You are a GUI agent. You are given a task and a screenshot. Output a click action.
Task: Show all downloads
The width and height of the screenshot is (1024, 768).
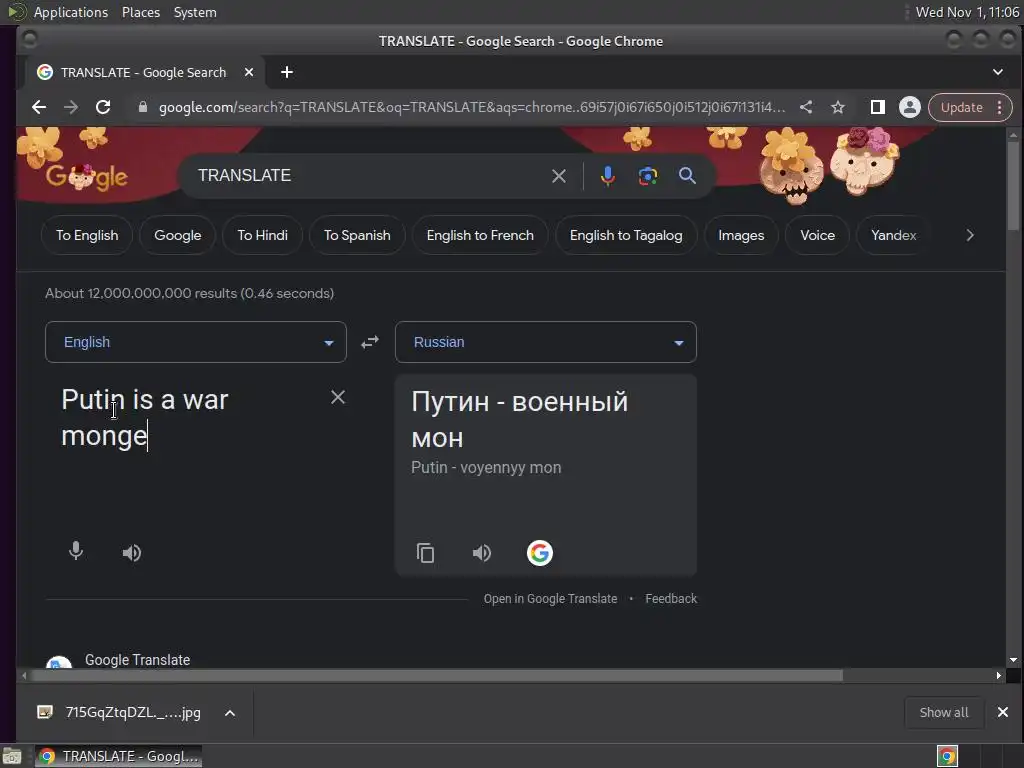coord(944,712)
